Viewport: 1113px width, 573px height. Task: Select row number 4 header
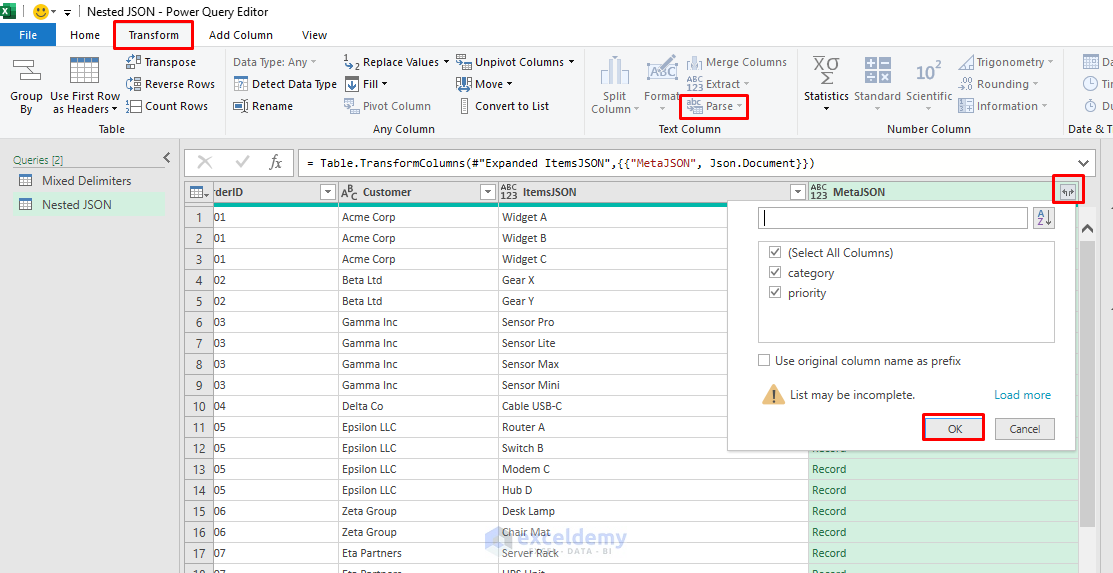(199, 280)
